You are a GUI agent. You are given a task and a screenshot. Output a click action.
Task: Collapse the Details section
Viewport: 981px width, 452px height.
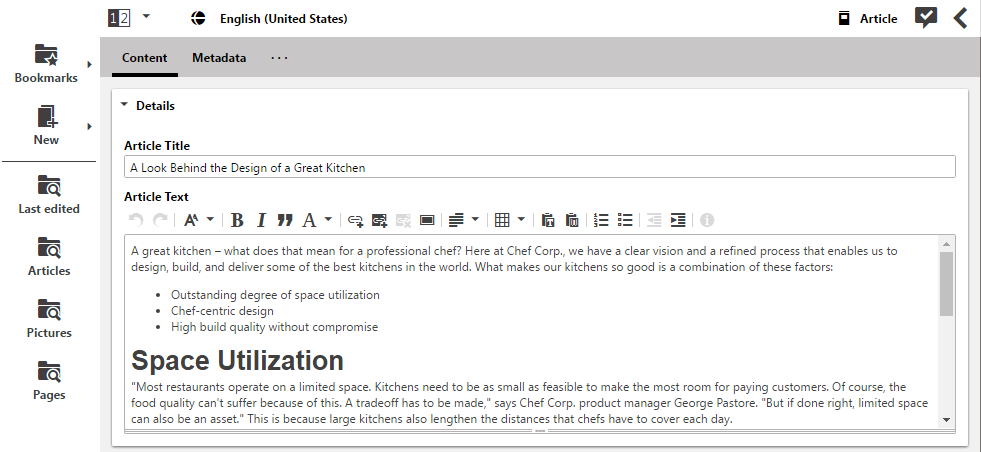pyautogui.click(x=124, y=105)
